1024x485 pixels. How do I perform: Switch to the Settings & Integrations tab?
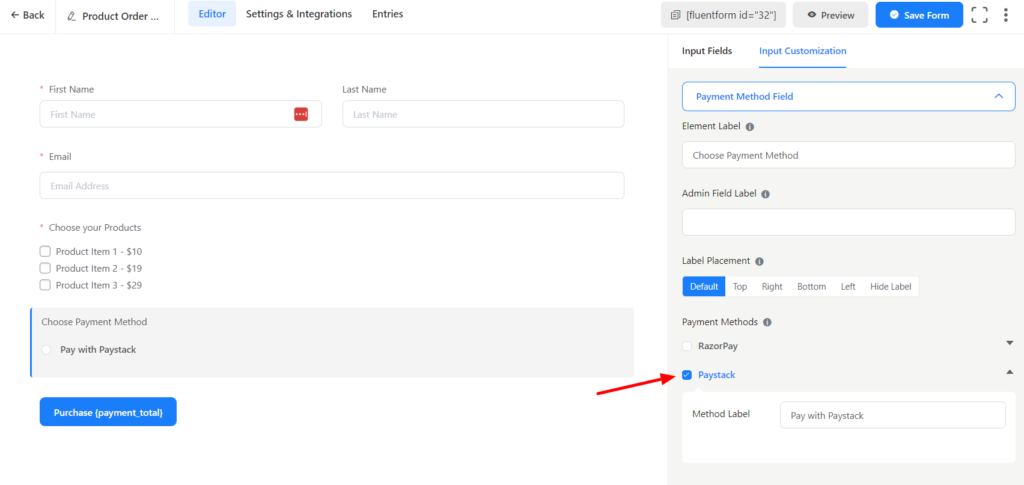point(298,14)
